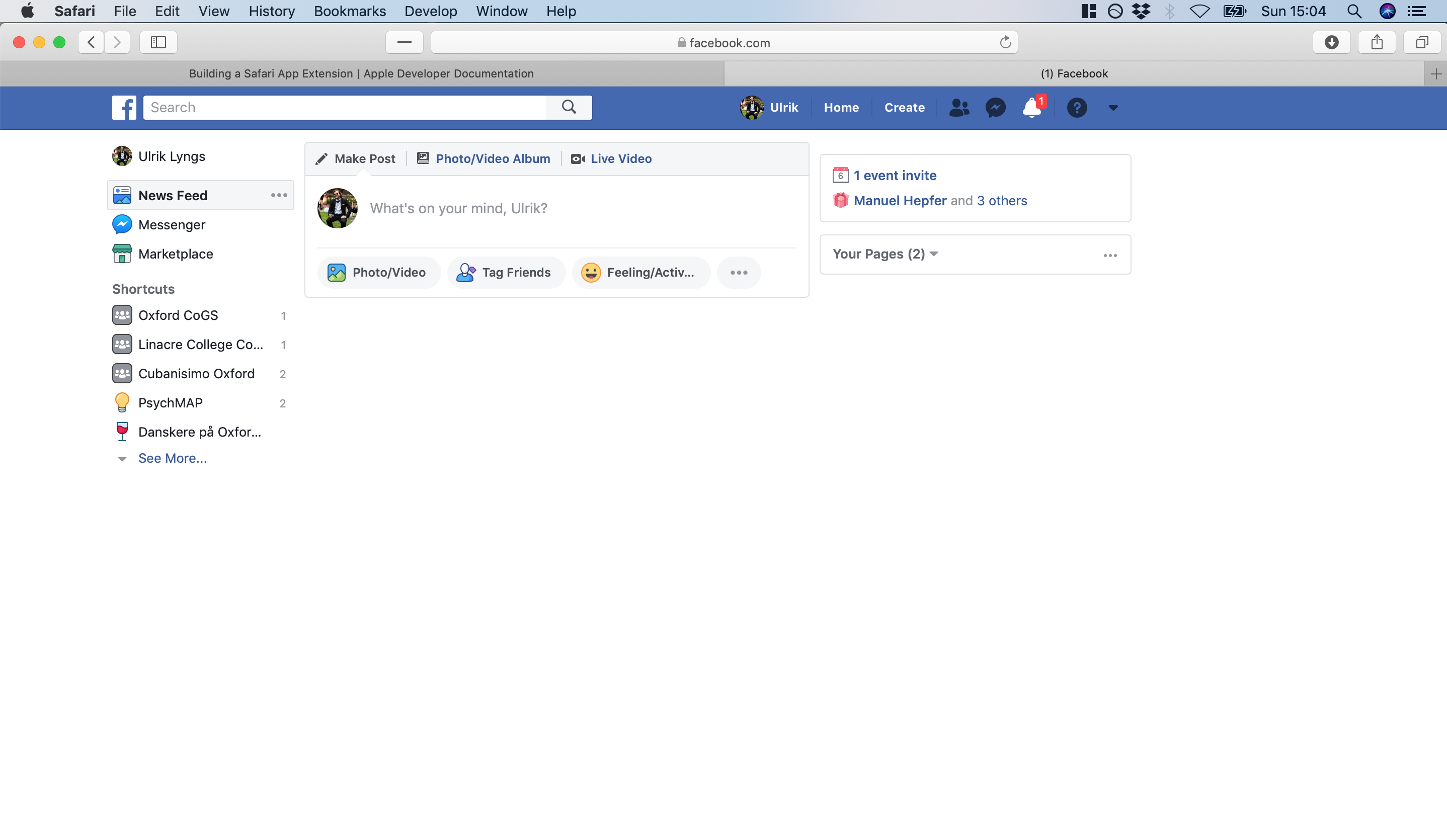Open Manuel Hepfer birthday link
Viewport: 1447px width, 840px height.
click(x=900, y=200)
